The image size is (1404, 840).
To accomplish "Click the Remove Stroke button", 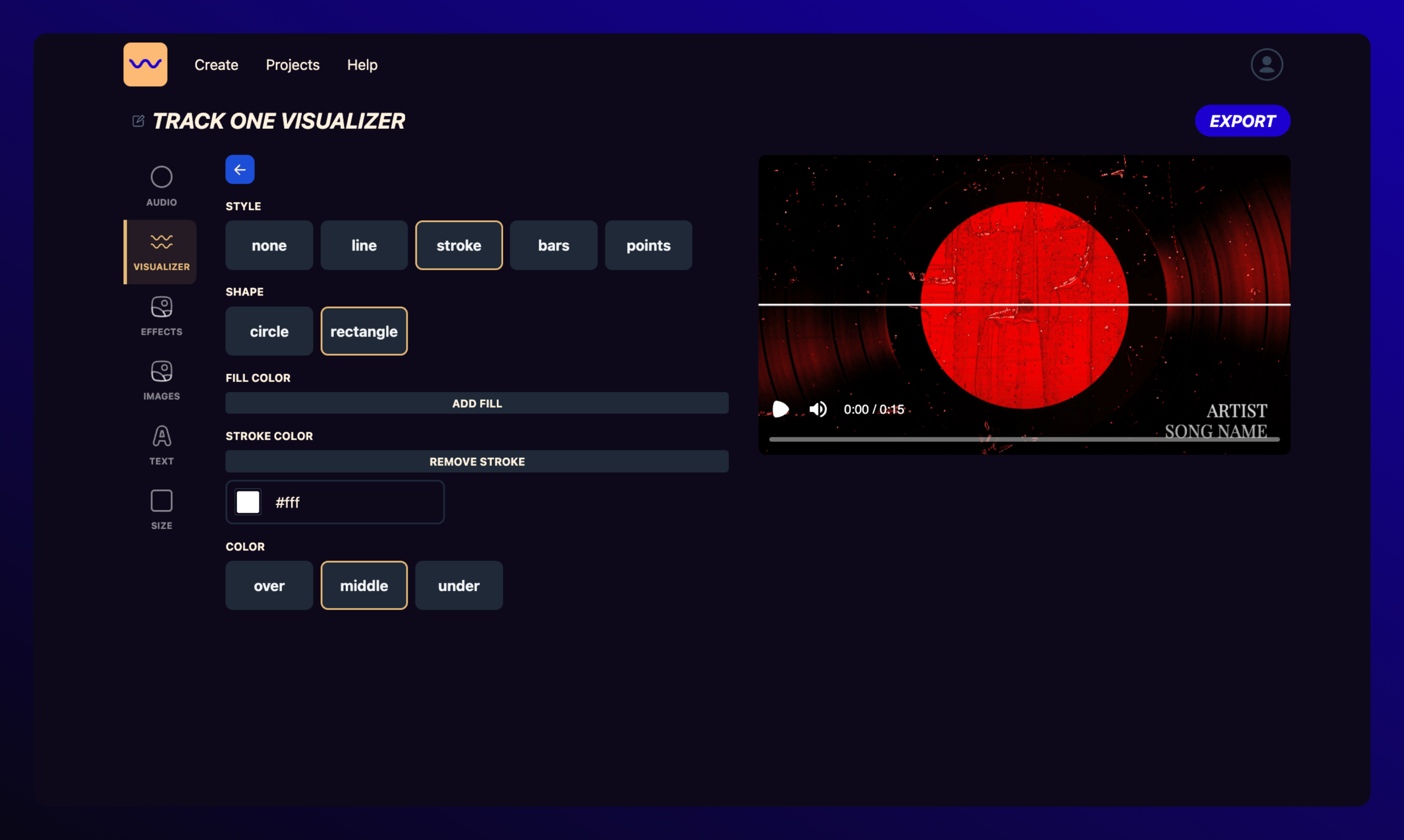I will tap(477, 462).
